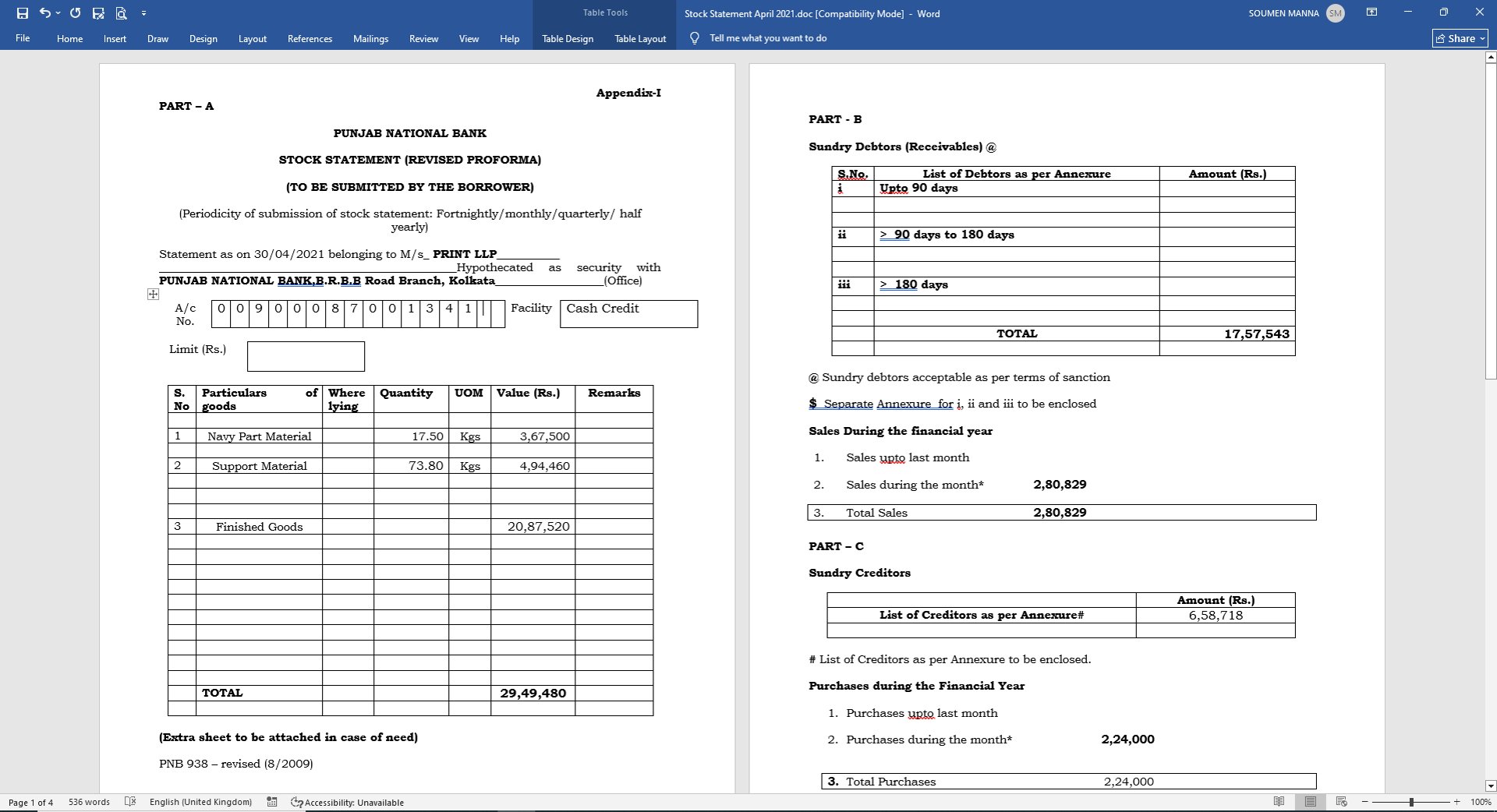Image resolution: width=1497 pixels, height=812 pixels.
Task: Click the proofing errors book icon
Action: (130, 802)
